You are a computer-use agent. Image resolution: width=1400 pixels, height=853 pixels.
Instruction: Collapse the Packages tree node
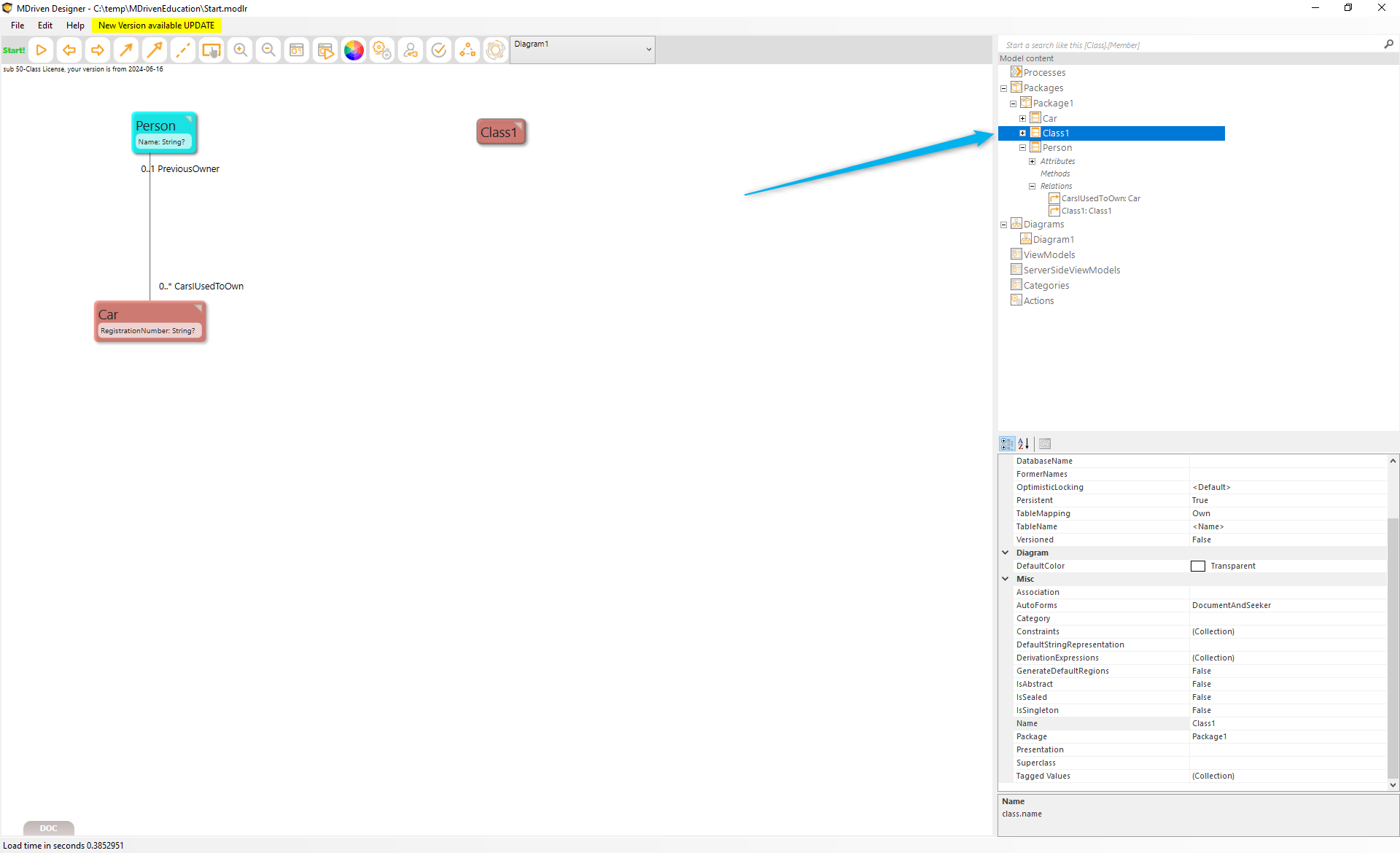1003,88
